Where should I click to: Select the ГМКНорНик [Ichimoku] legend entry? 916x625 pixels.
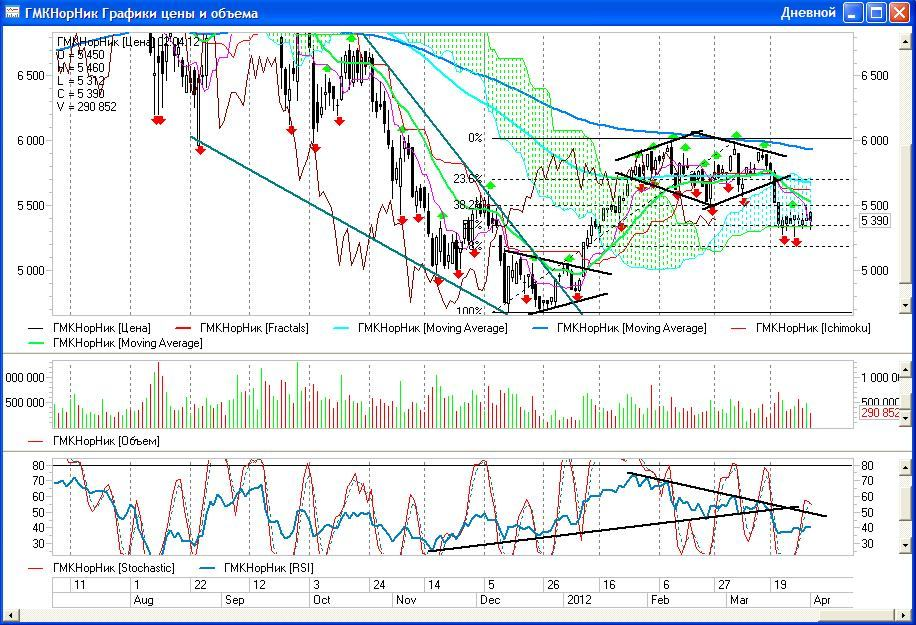(801, 328)
